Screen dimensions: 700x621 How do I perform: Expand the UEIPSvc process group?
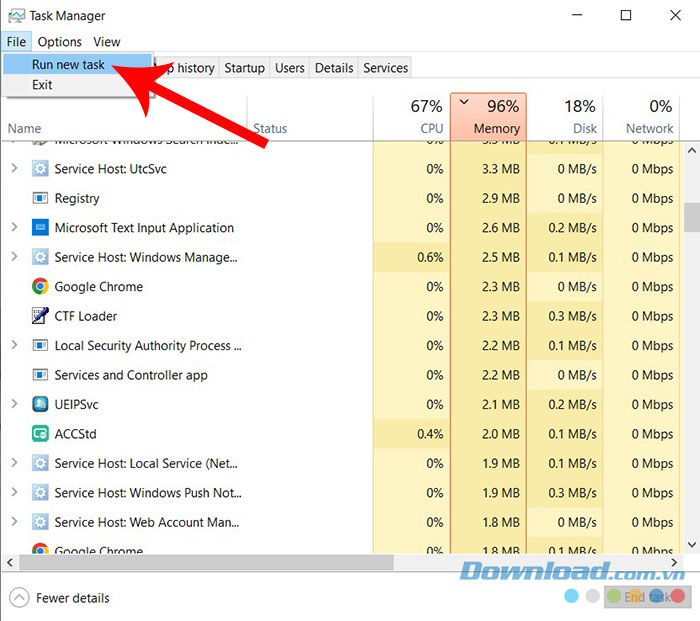(x=14, y=405)
